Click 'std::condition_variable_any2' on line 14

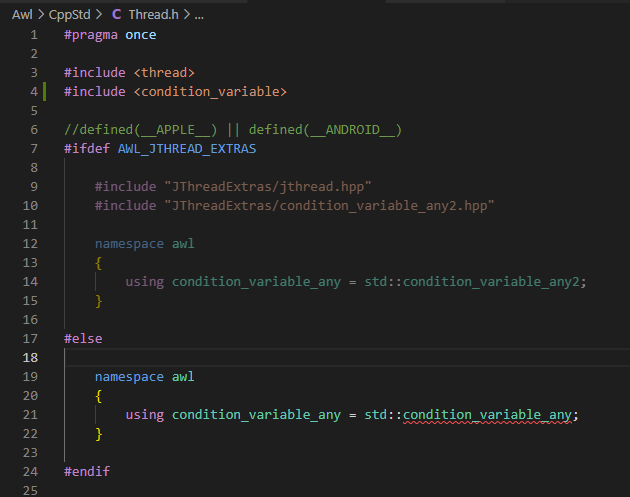[x=472, y=282]
